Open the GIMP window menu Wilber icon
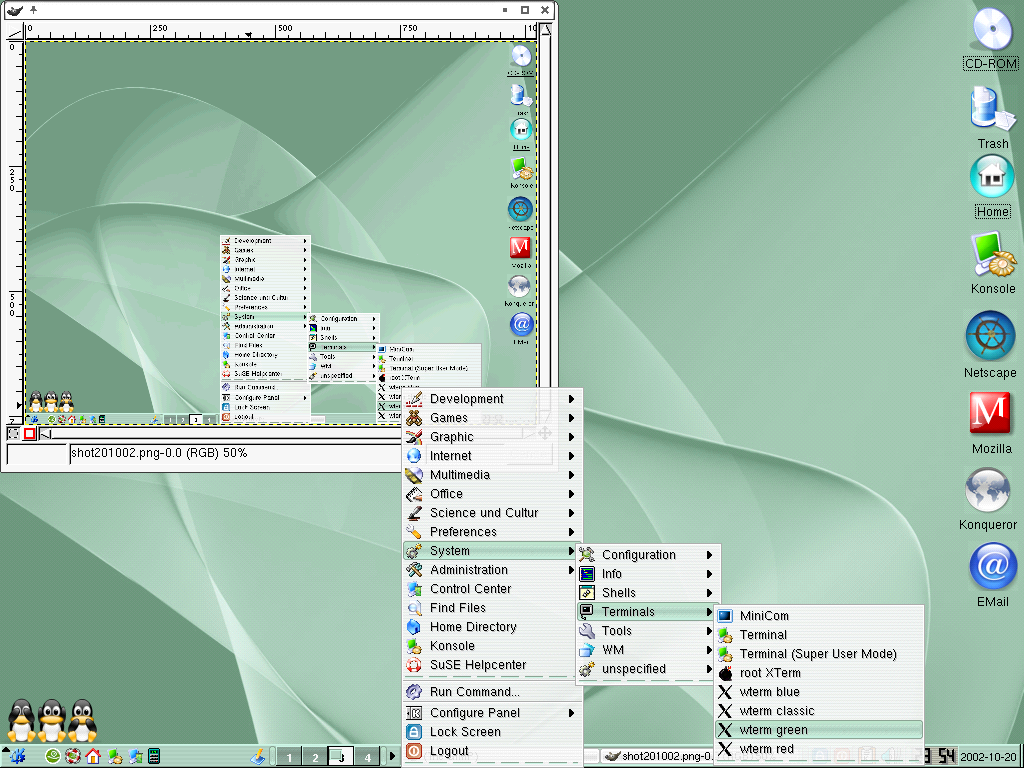 pyautogui.click(x=14, y=10)
